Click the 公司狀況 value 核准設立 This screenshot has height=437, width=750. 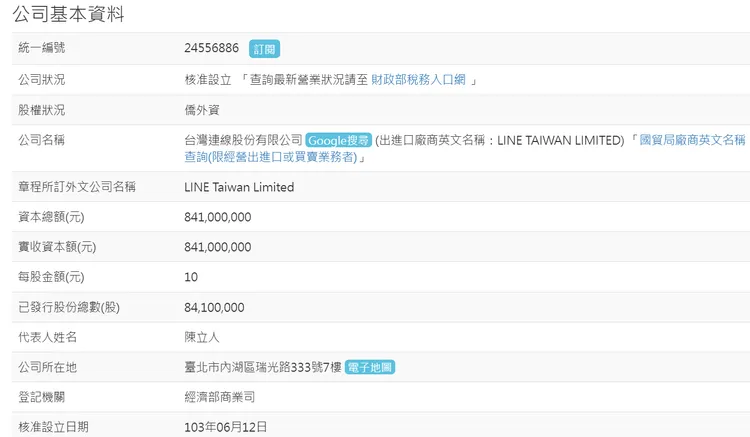(x=208, y=79)
